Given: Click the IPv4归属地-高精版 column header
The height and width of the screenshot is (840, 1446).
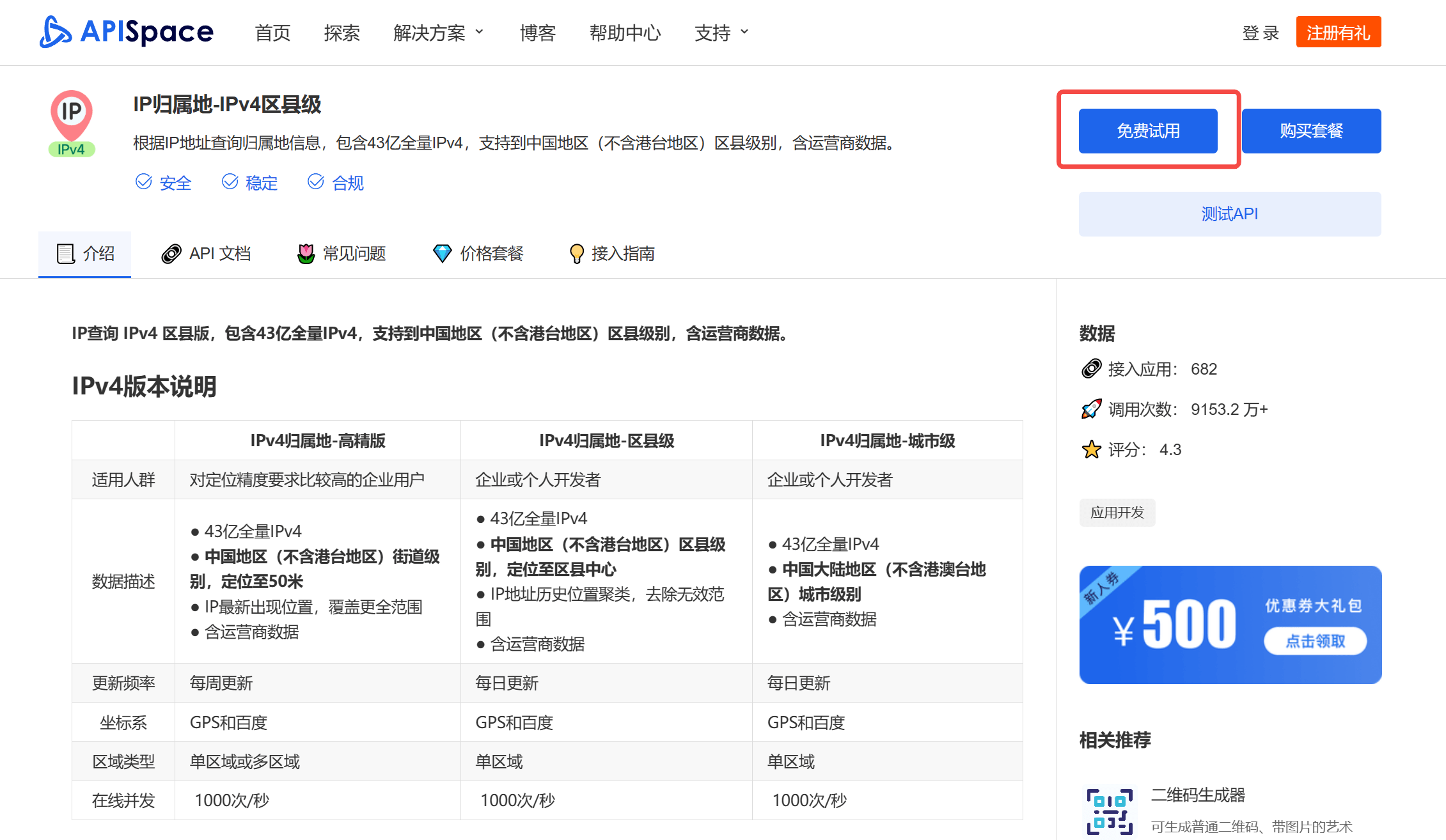Looking at the screenshot, I should (x=318, y=440).
